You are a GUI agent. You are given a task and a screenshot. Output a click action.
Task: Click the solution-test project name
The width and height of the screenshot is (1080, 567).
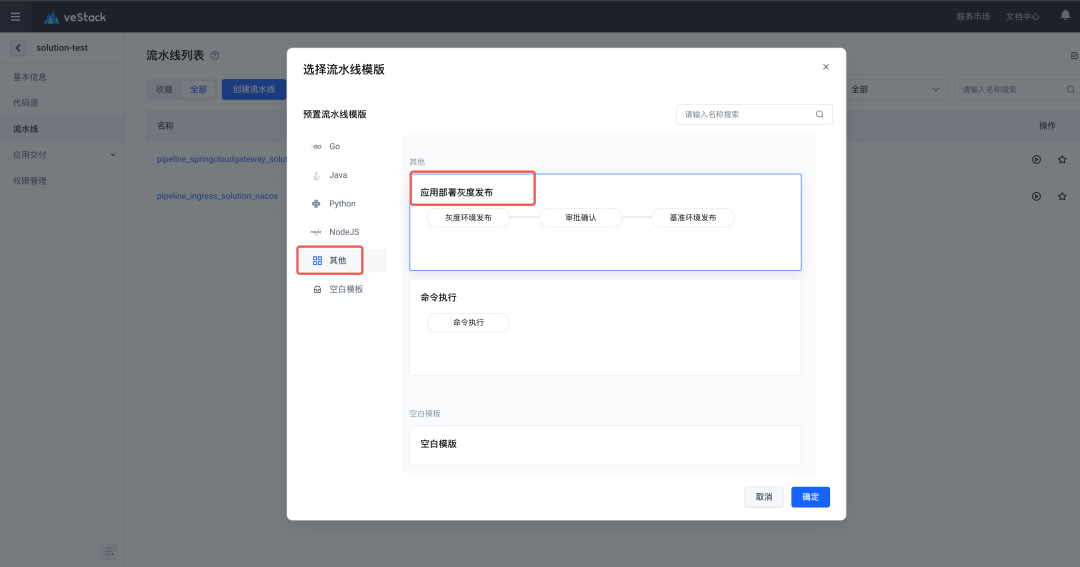(62, 48)
